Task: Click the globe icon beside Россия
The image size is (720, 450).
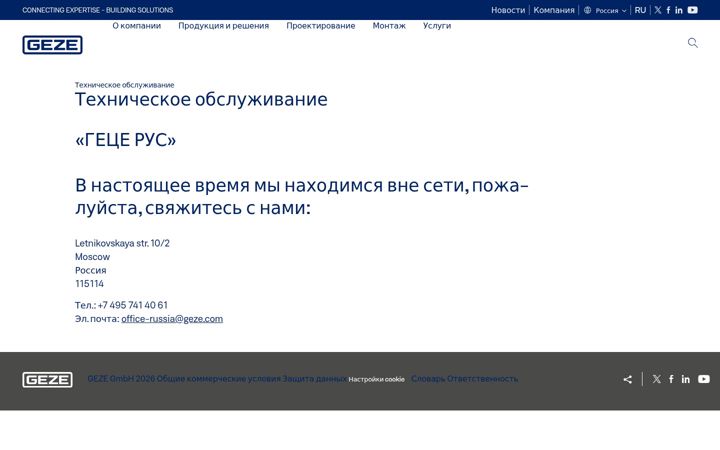Action: click(x=587, y=10)
